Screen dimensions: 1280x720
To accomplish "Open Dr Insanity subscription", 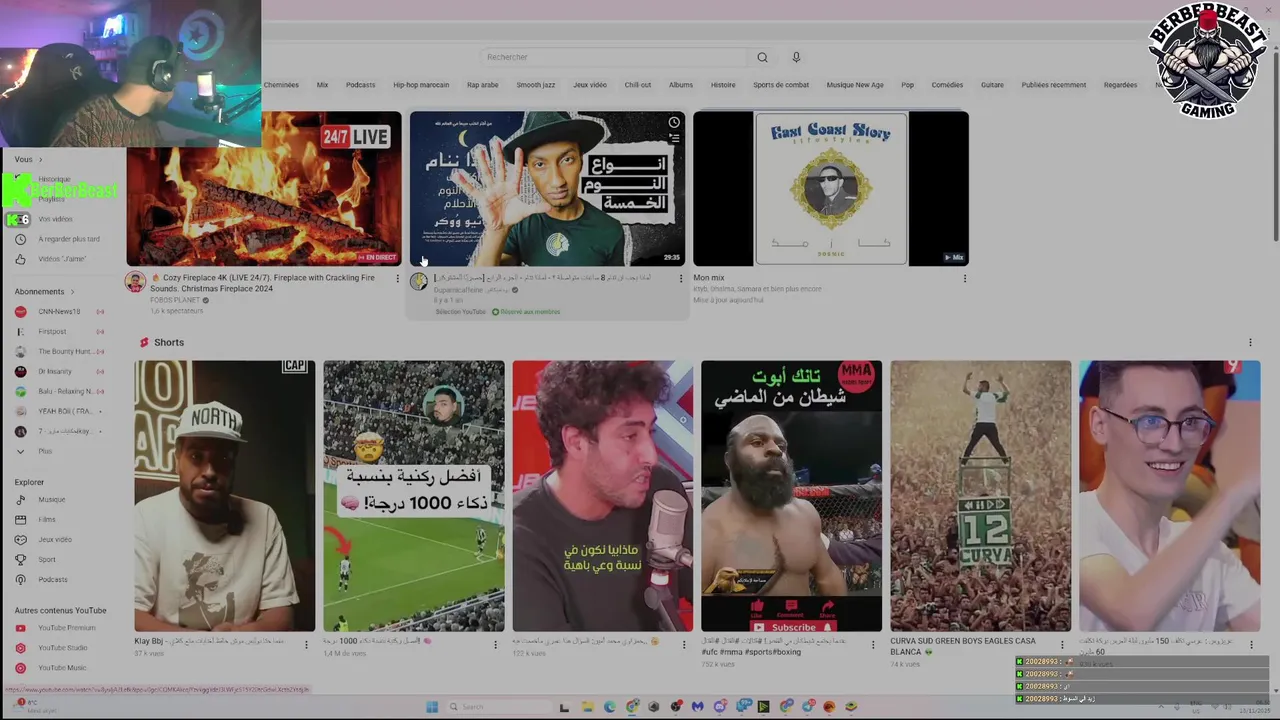I will (61, 372).
